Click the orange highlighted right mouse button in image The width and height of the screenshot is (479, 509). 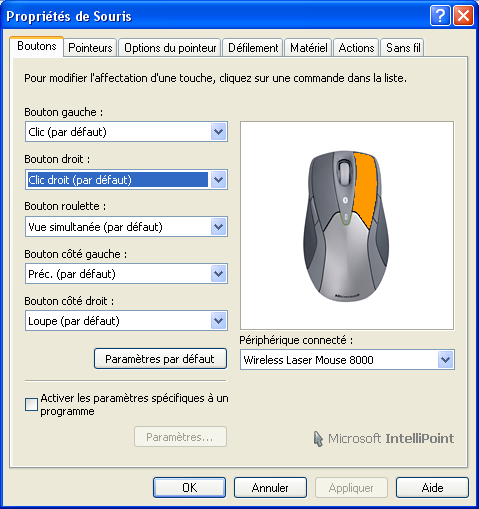(x=365, y=189)
